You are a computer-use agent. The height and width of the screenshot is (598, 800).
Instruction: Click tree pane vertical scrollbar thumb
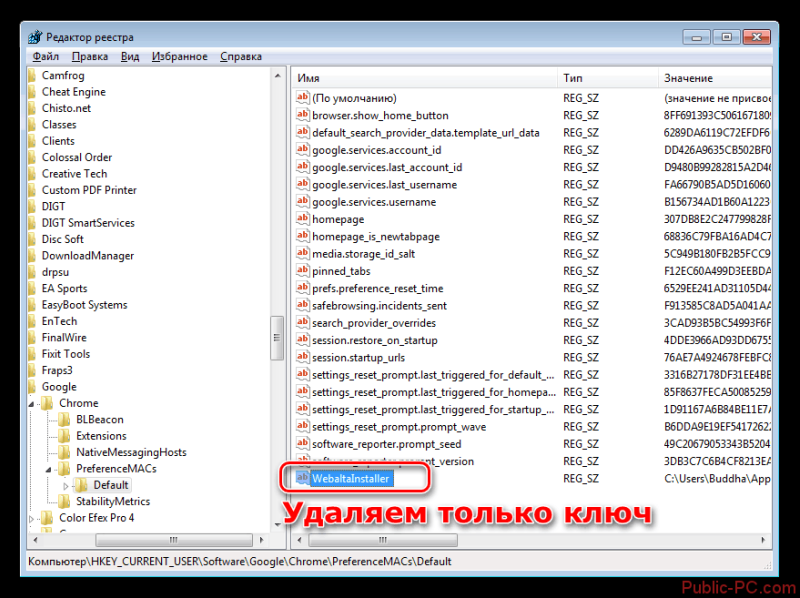click(277, 338)
